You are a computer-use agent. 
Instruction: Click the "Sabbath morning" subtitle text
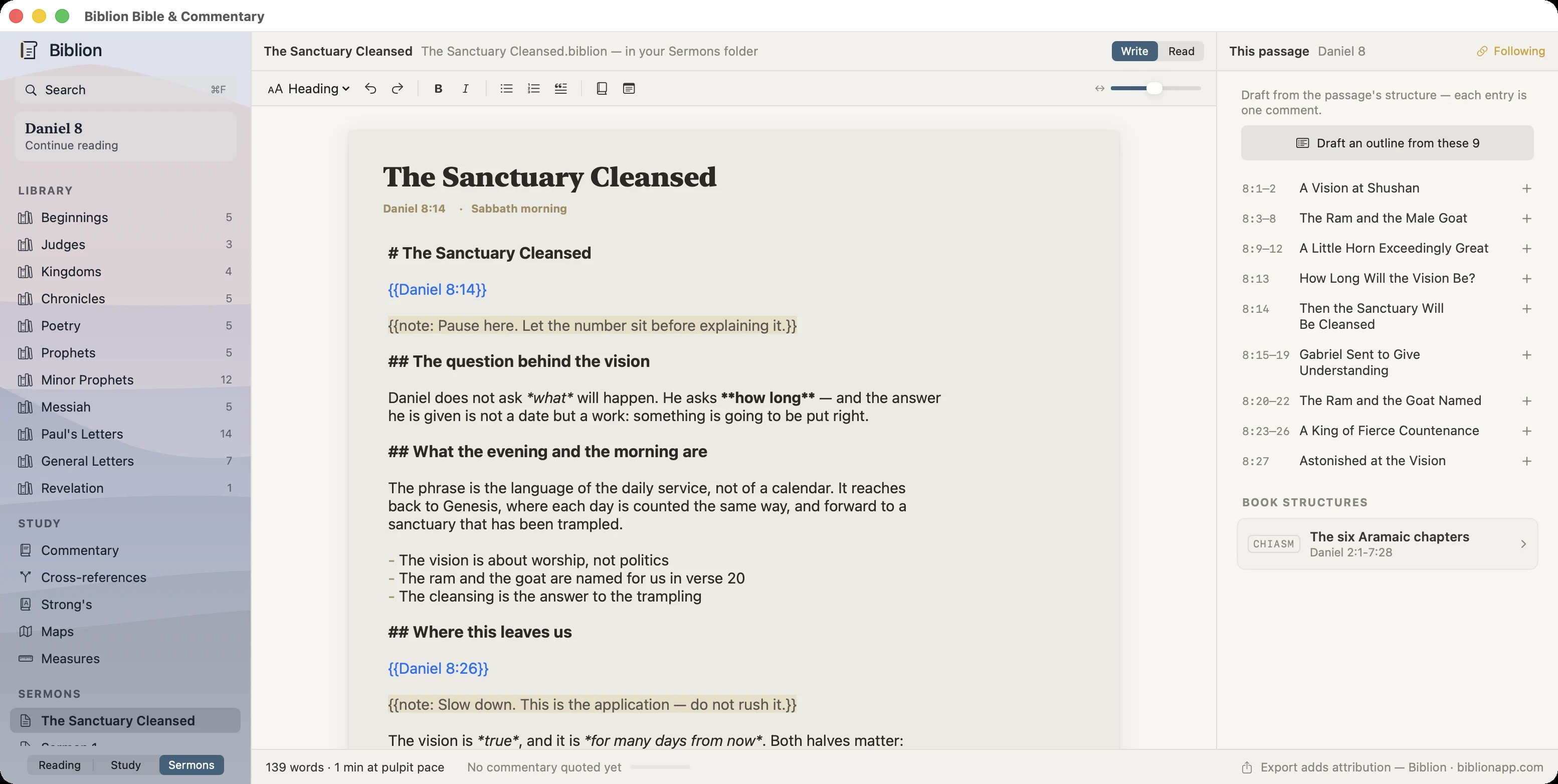pos(519,209)
